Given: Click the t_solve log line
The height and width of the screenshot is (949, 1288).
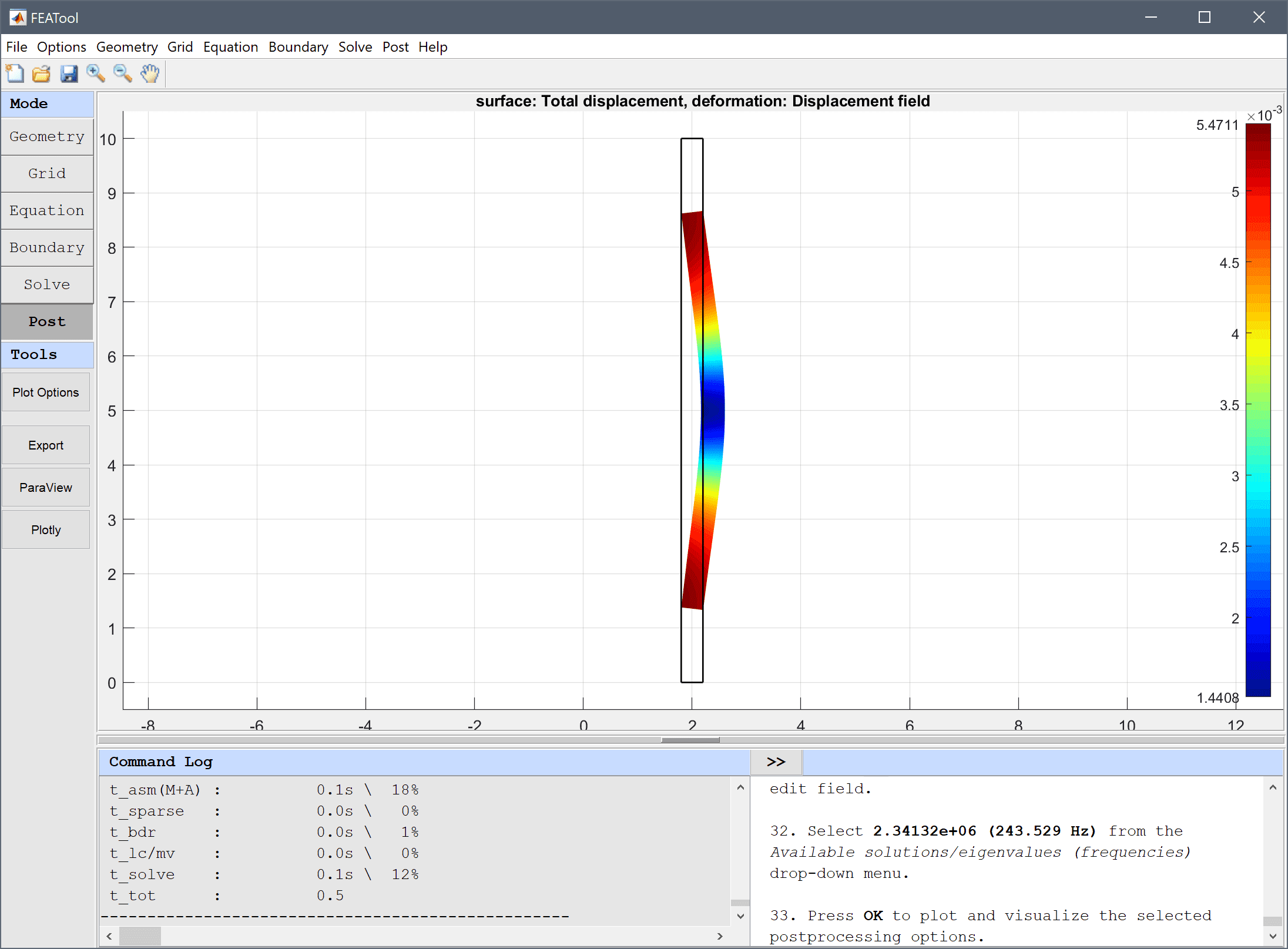Looking at the screenshot, I should coord(264,874).
